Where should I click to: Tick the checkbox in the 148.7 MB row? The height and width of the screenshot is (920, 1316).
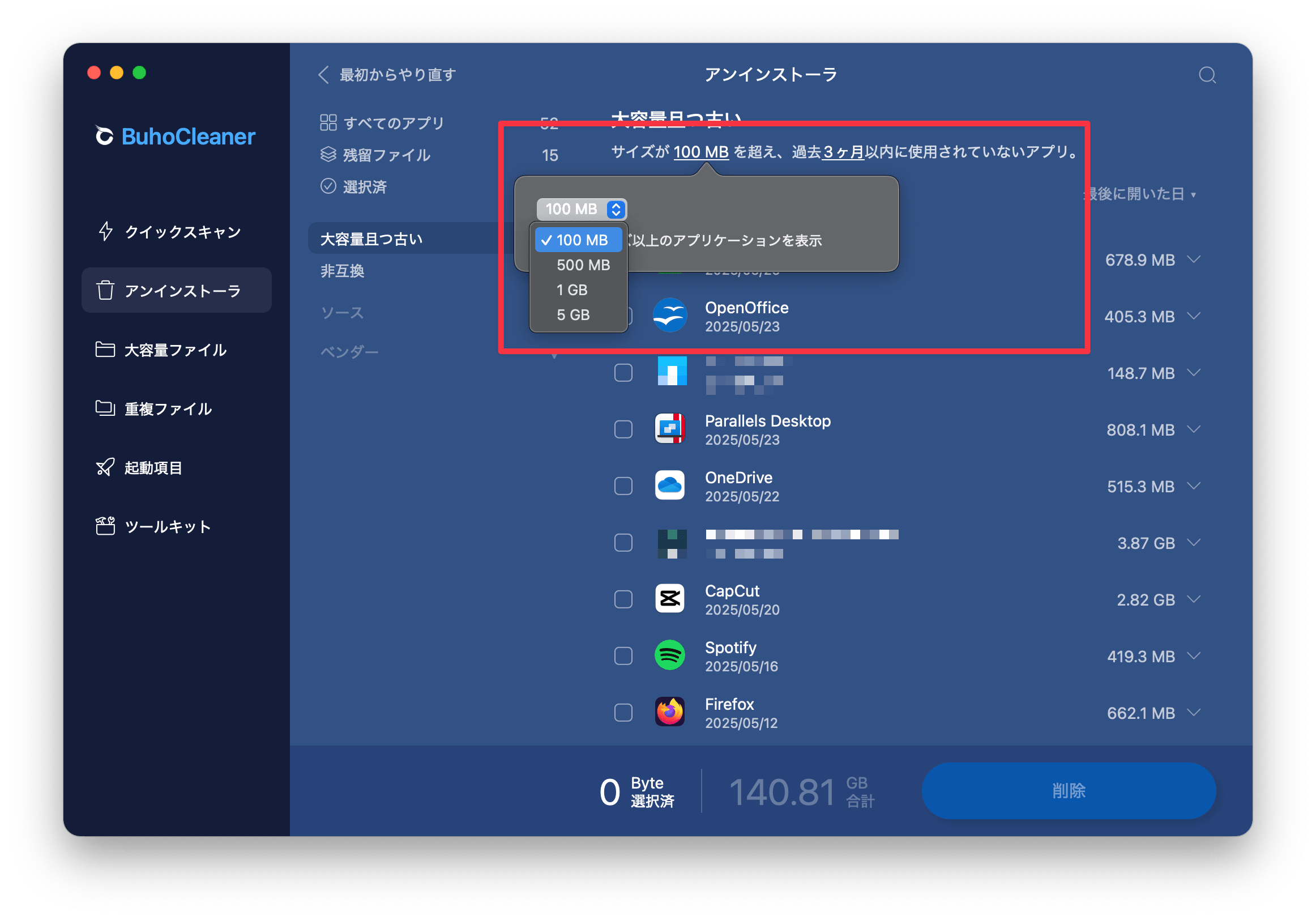[x=623, y=373]
